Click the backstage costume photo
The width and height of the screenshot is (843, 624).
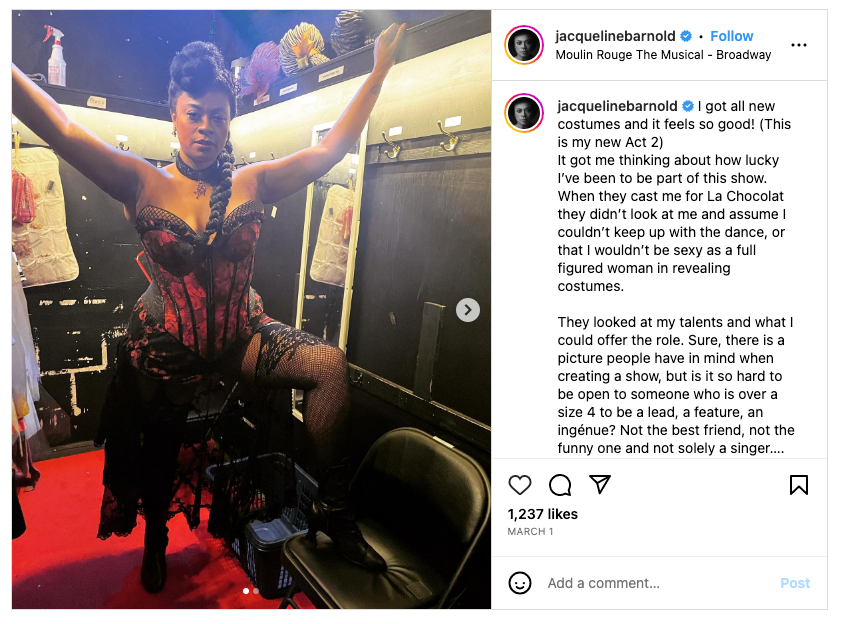tap(251, 310)
